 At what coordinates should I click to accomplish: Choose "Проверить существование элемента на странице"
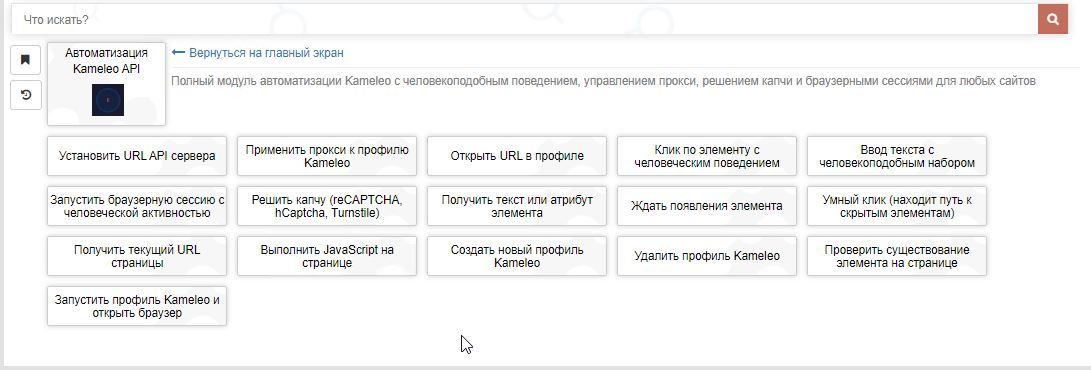(897, 256)
